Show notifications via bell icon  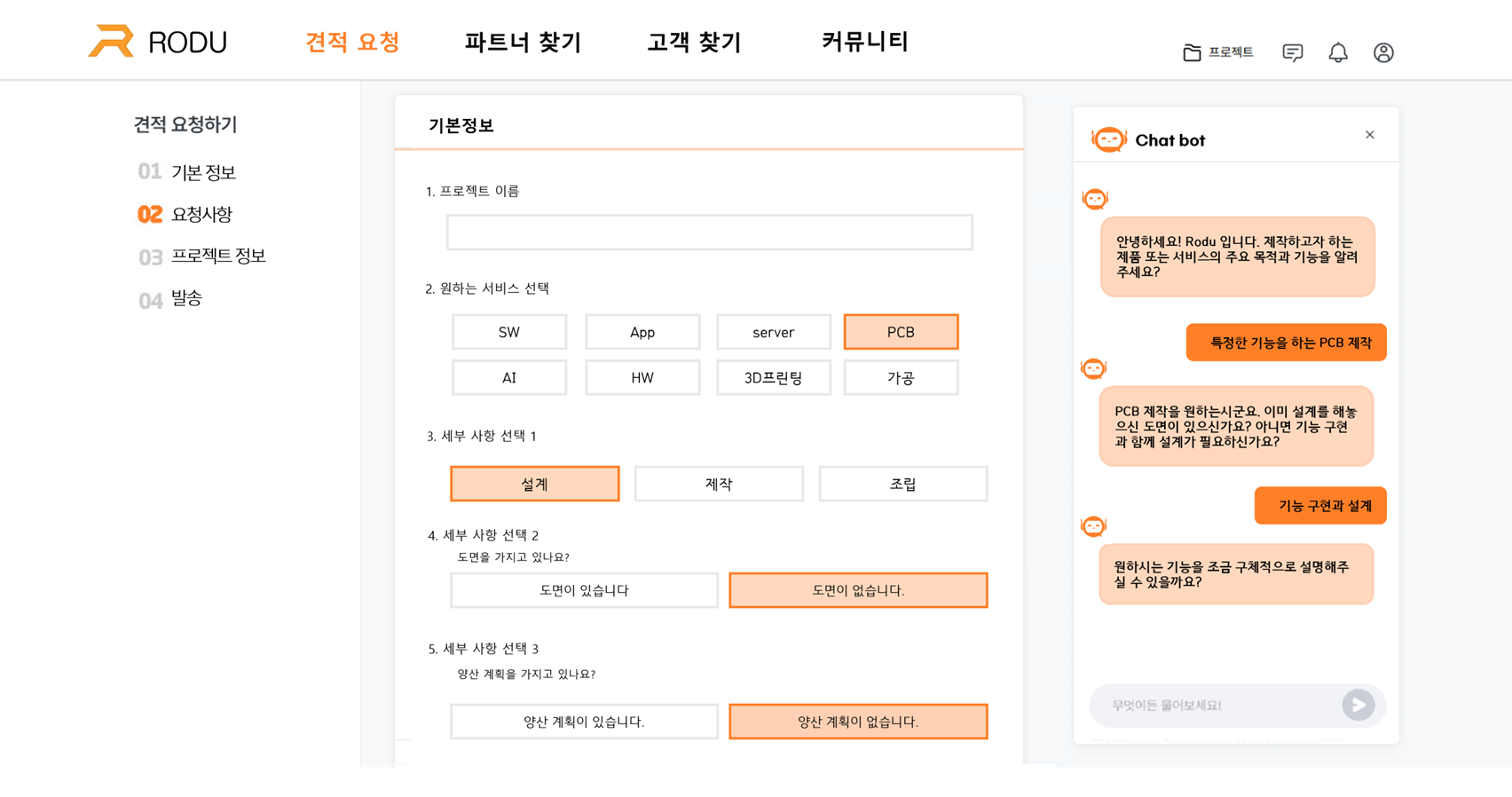point(1338,53)
